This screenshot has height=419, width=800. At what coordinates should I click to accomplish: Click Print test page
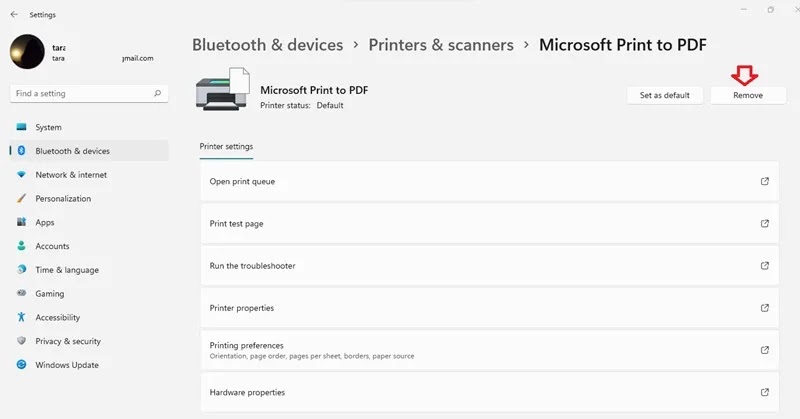point(489,224)
